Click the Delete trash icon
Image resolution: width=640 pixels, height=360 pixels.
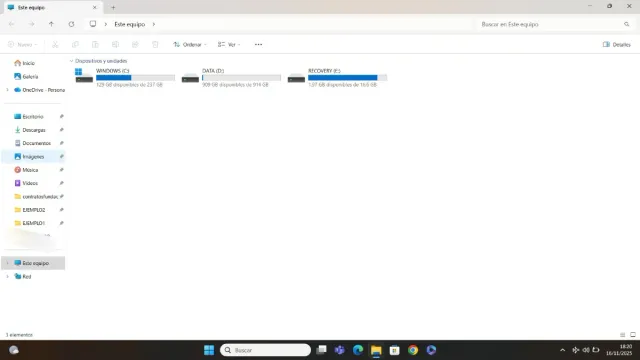tap(155, 44)
